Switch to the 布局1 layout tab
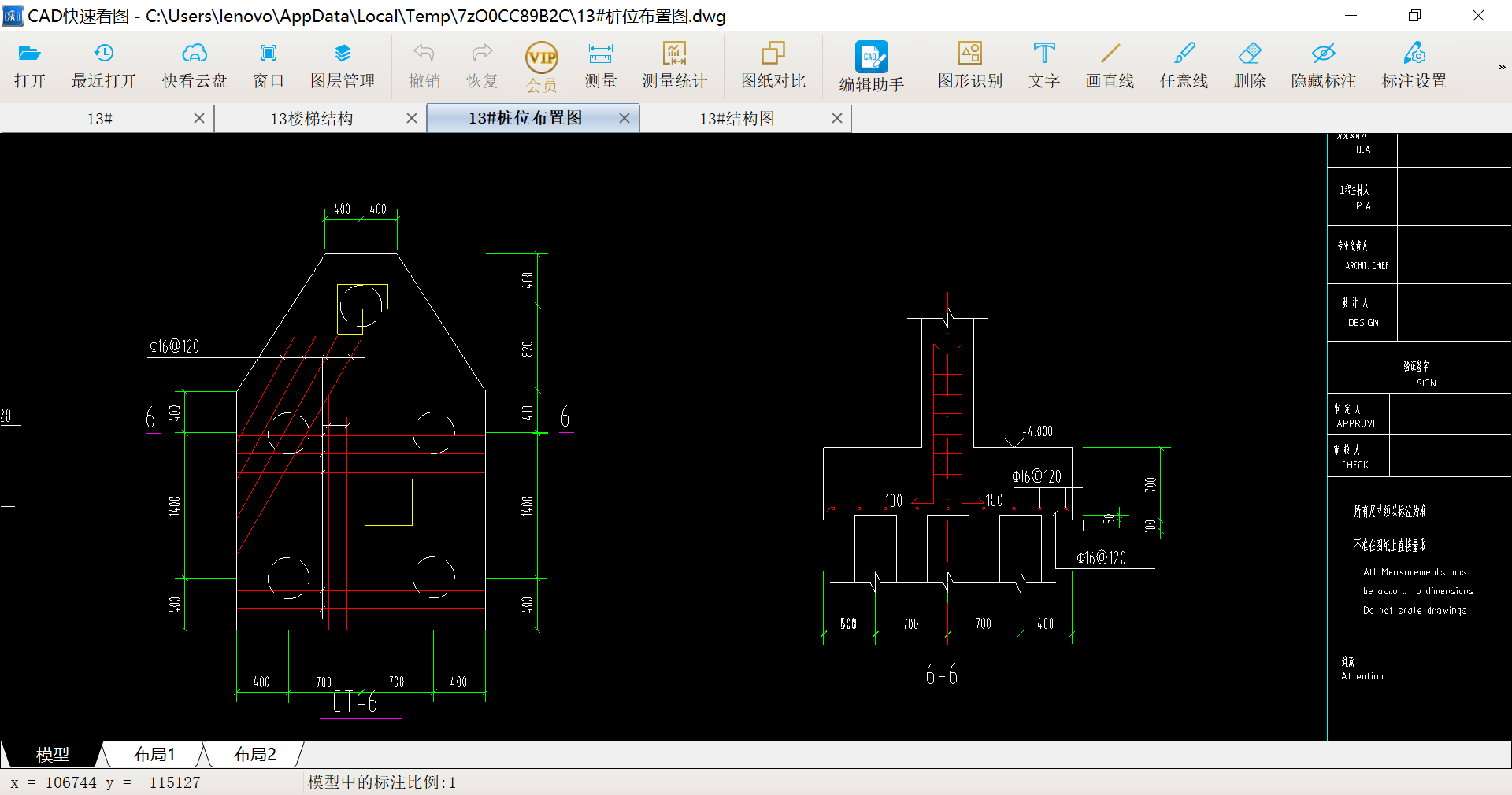 154,755
